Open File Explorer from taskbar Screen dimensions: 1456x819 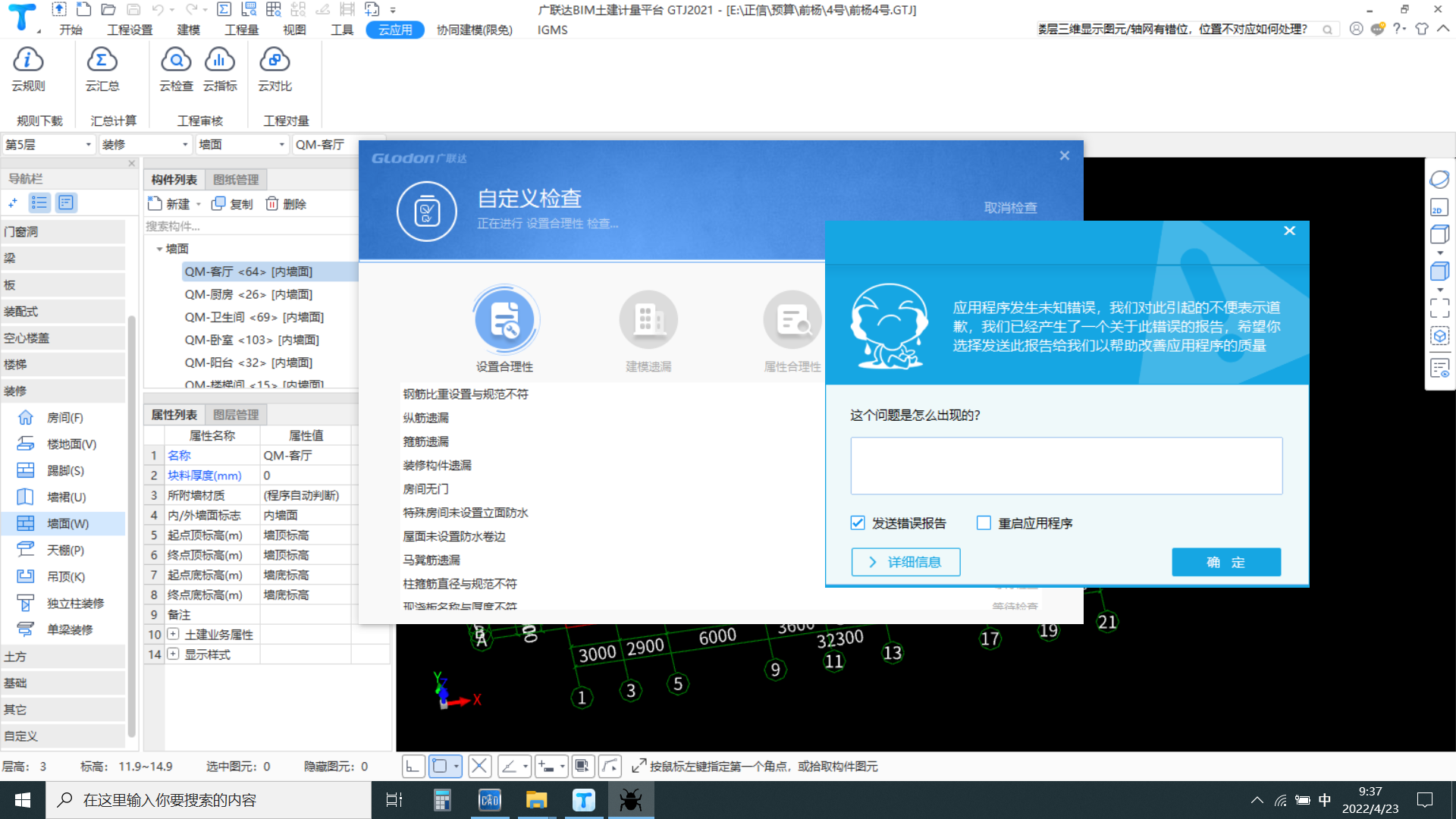point(537,800)
